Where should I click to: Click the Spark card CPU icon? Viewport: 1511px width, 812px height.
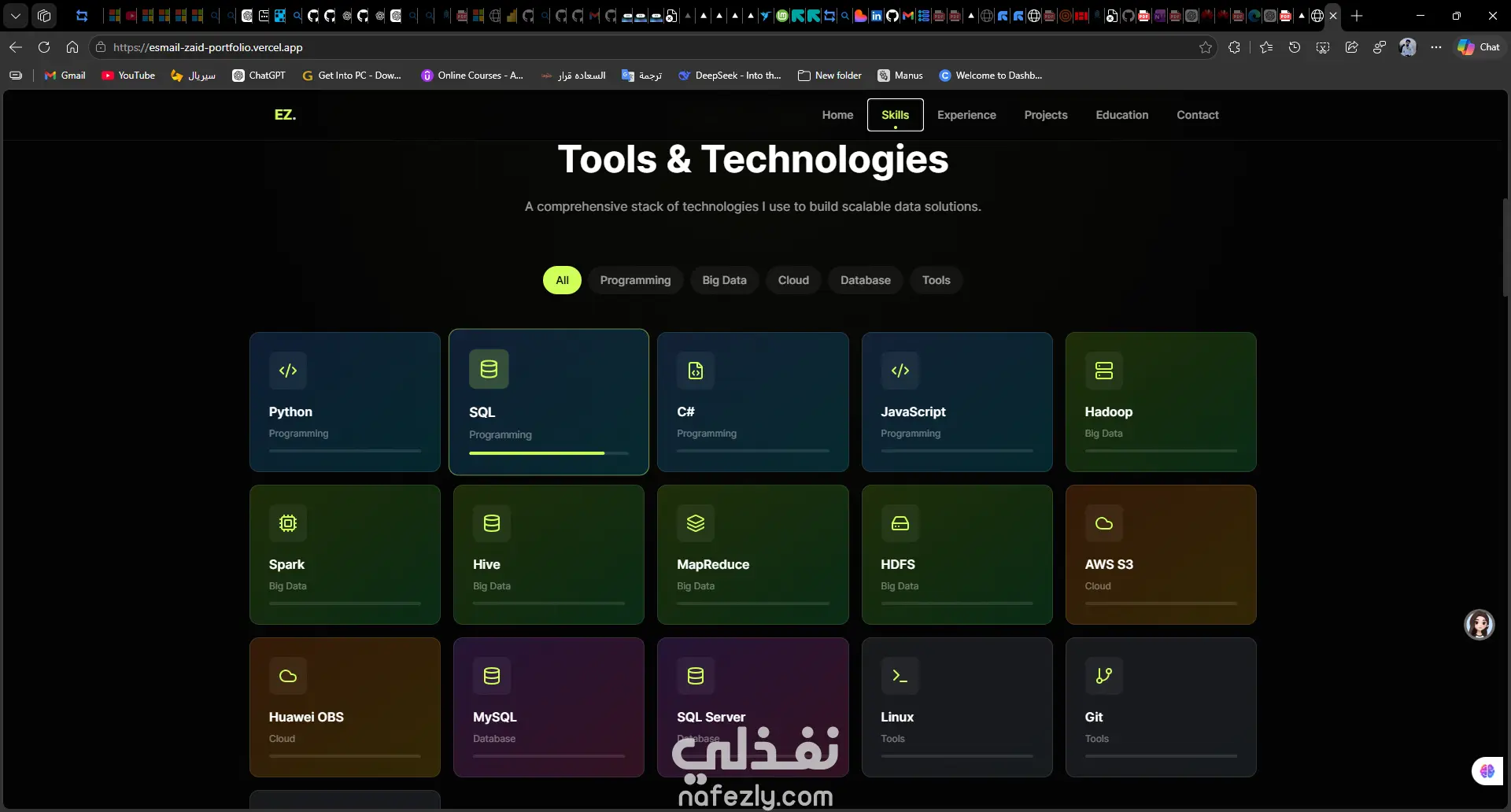tap(288, 523)
